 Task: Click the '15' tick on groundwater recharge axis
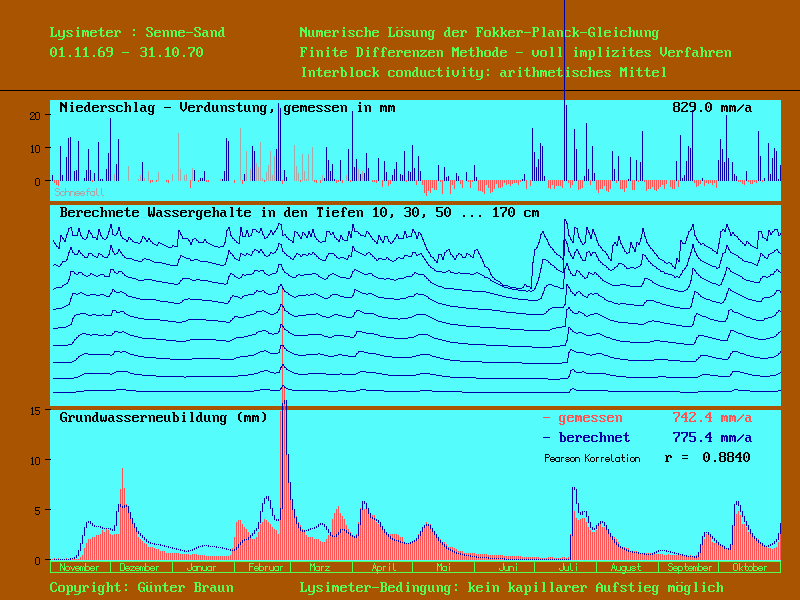[x=35, y=411]
